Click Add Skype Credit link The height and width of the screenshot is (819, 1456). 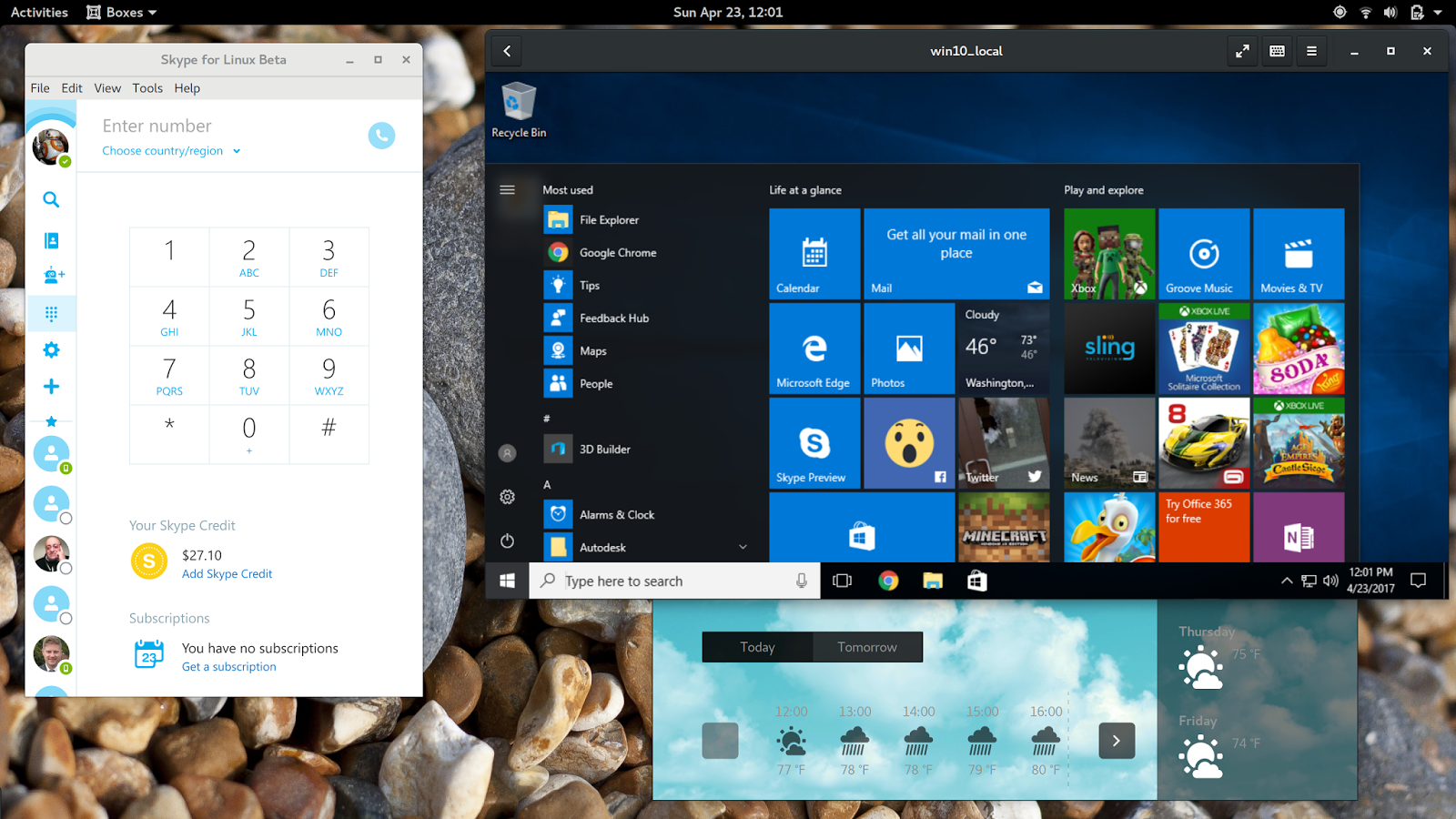tap(227, 574)
